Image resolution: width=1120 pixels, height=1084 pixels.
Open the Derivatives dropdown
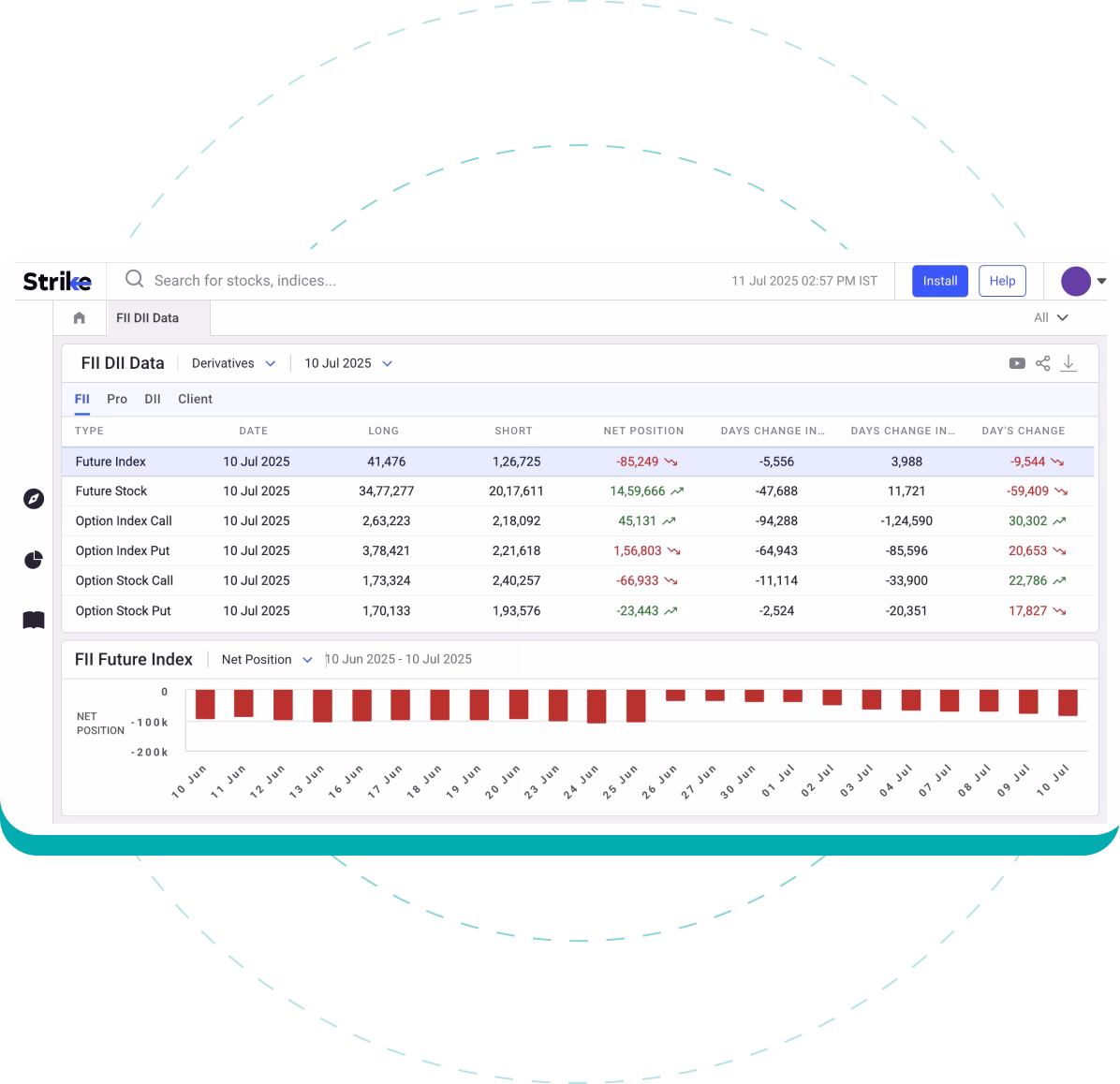[232, 362]
